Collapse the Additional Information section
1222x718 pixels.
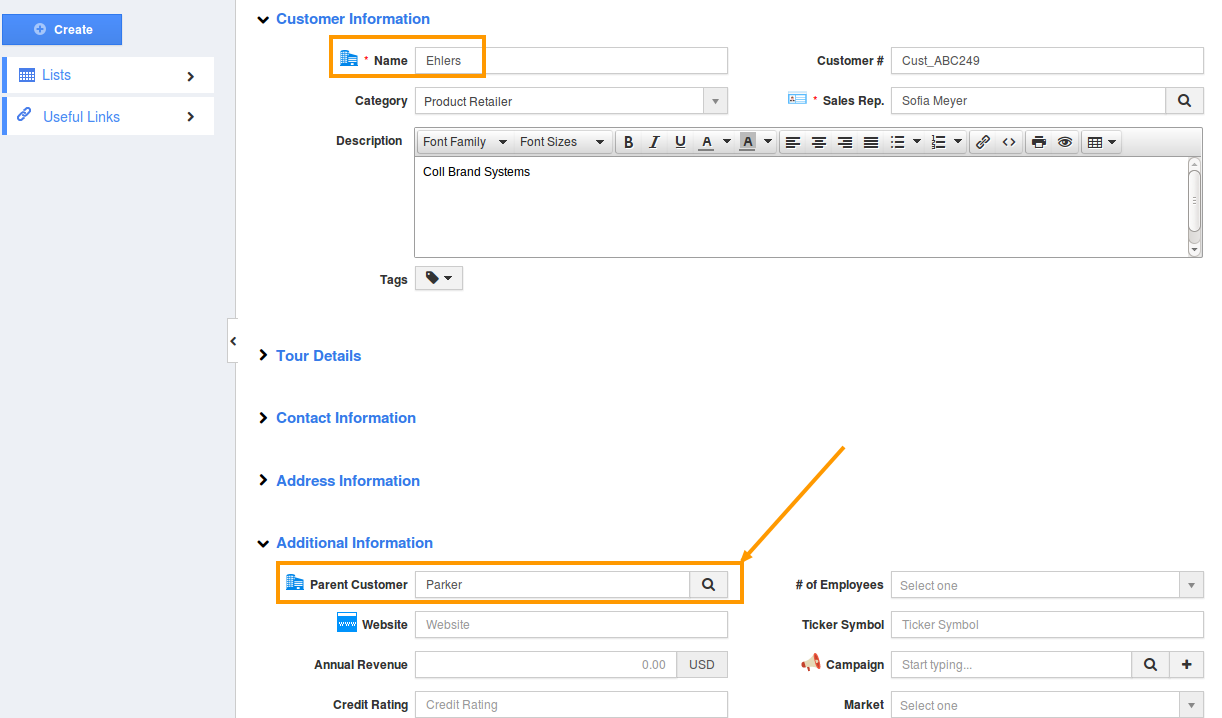point(263,543)
